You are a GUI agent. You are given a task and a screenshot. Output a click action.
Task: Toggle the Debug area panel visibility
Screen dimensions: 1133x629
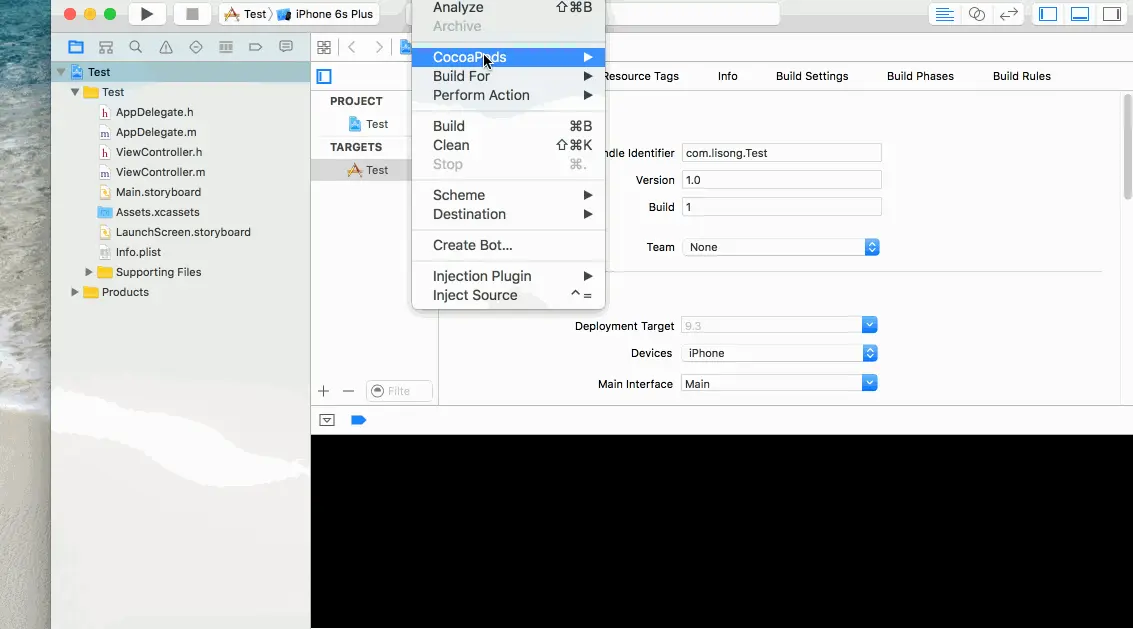[x=1080, y=14]
